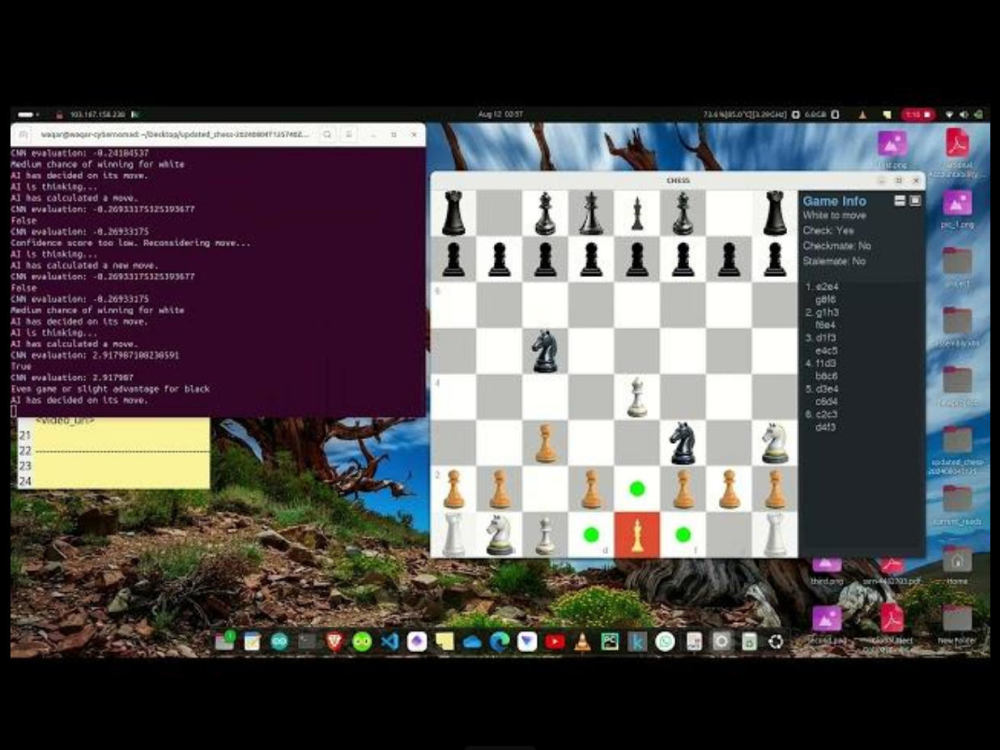Click move entry e2e4 in the move list
Image resolution: width=1000 pixels, height=750 pixels.
click(x=827, y=287)
